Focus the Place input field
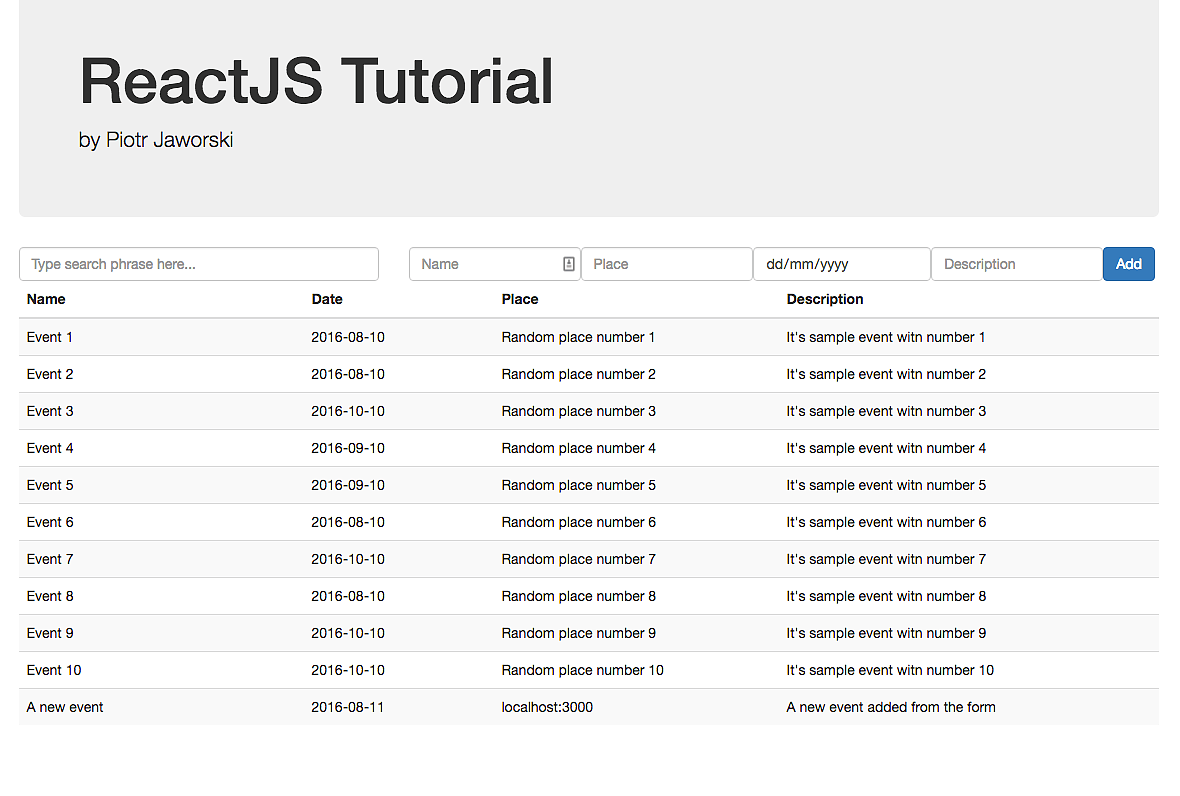Viewport: 1180px width, 796px height. [667, 264]
